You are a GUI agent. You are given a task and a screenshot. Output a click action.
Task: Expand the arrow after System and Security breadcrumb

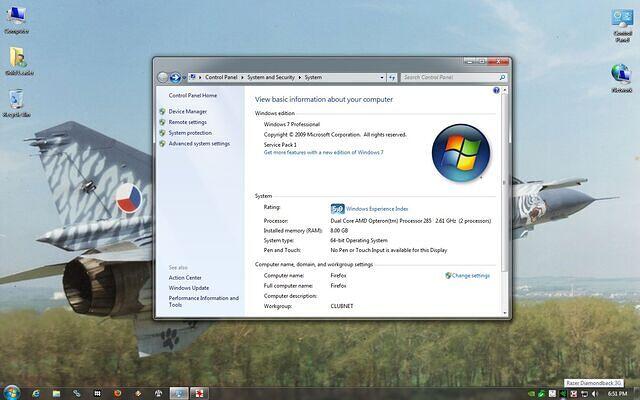click(x=299, y=77)
